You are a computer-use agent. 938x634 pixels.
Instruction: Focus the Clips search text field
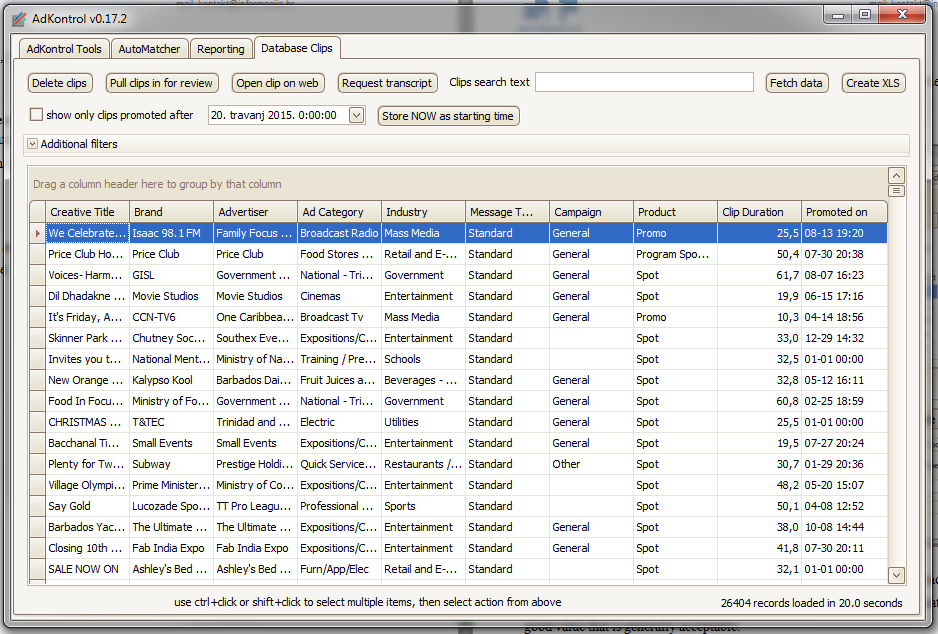point(644,83)
